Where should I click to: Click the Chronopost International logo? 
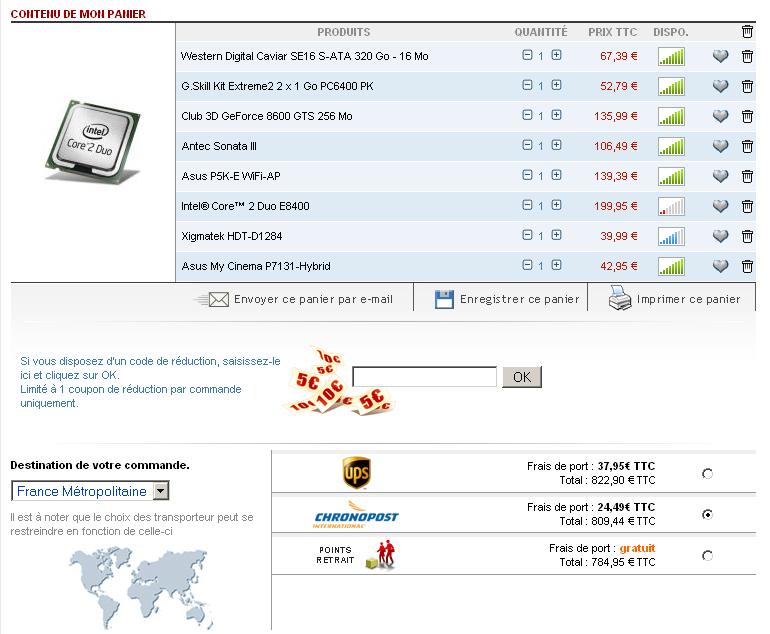point(356,515)
